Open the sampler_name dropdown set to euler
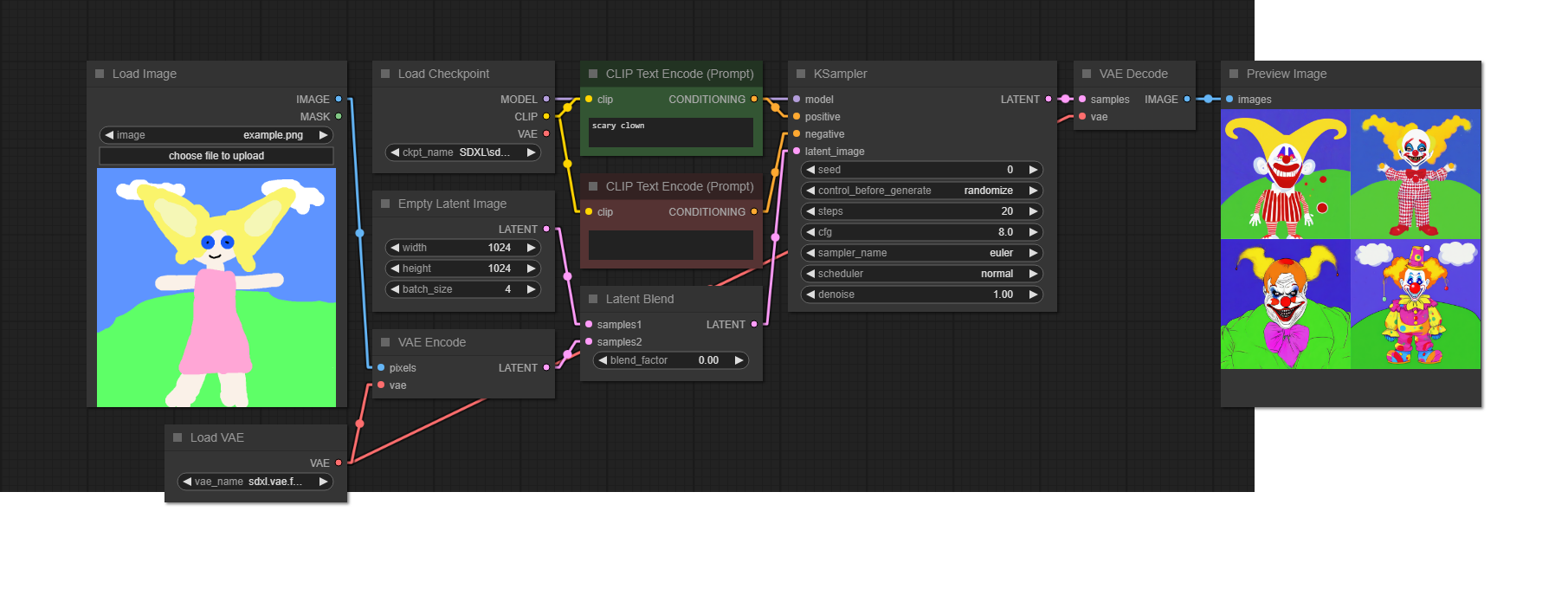Viewport: 1568px width, 615px height. point(921,253)
